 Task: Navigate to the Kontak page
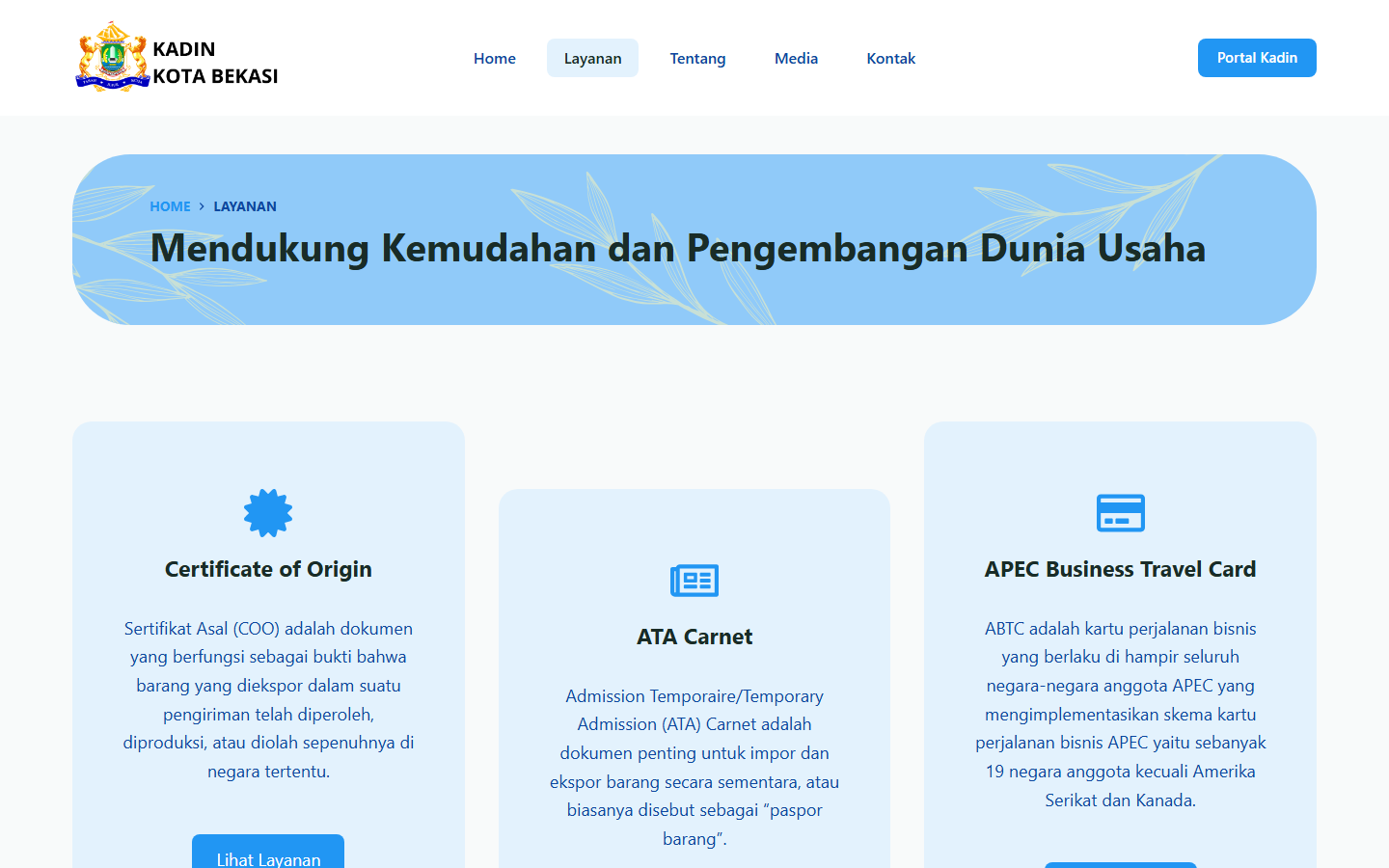point(890,58)
